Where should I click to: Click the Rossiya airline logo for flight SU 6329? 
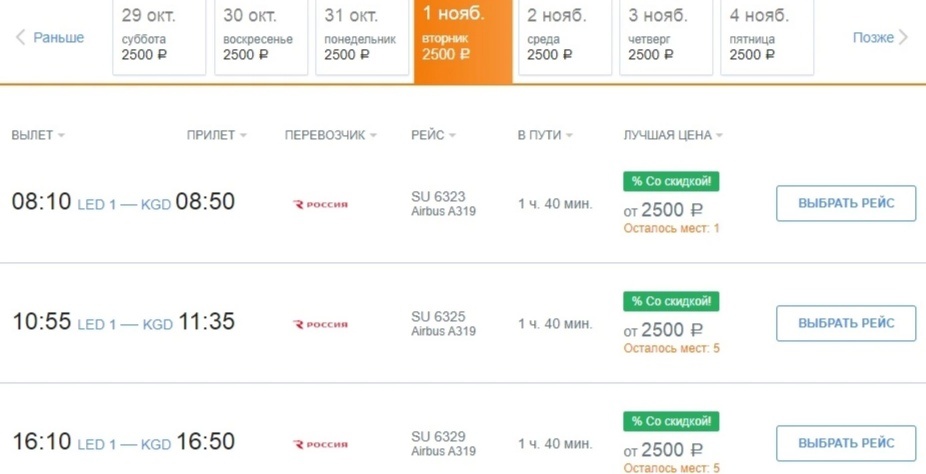point(320,444)
